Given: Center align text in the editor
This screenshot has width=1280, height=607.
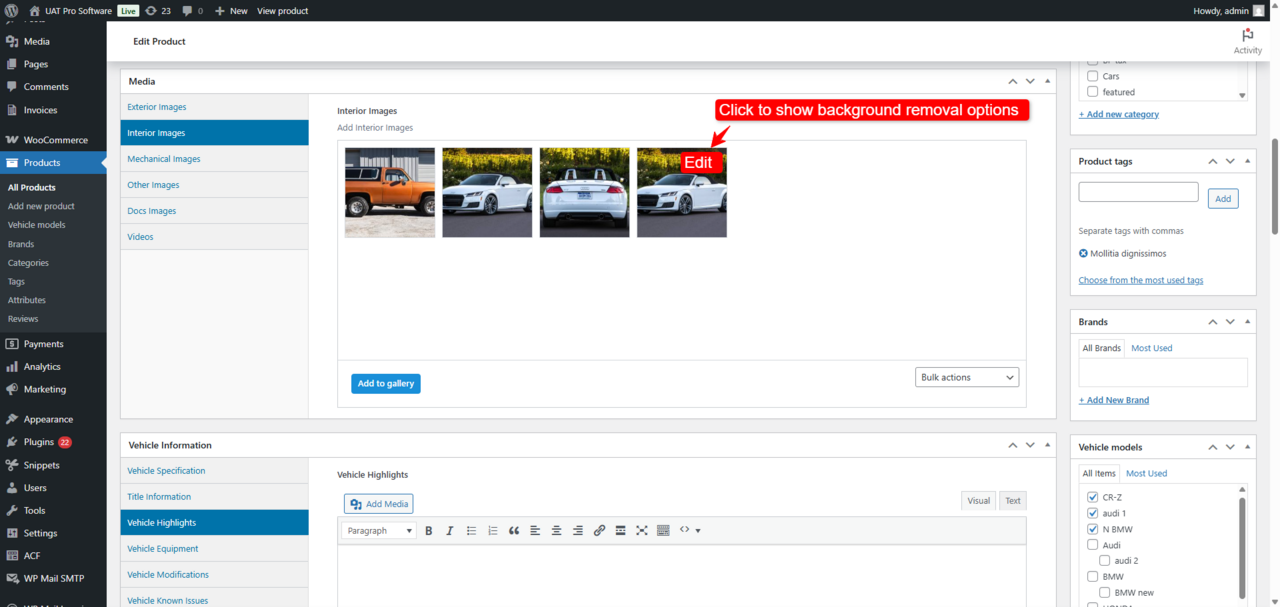Looking at the screenshot, I should 556,530.
